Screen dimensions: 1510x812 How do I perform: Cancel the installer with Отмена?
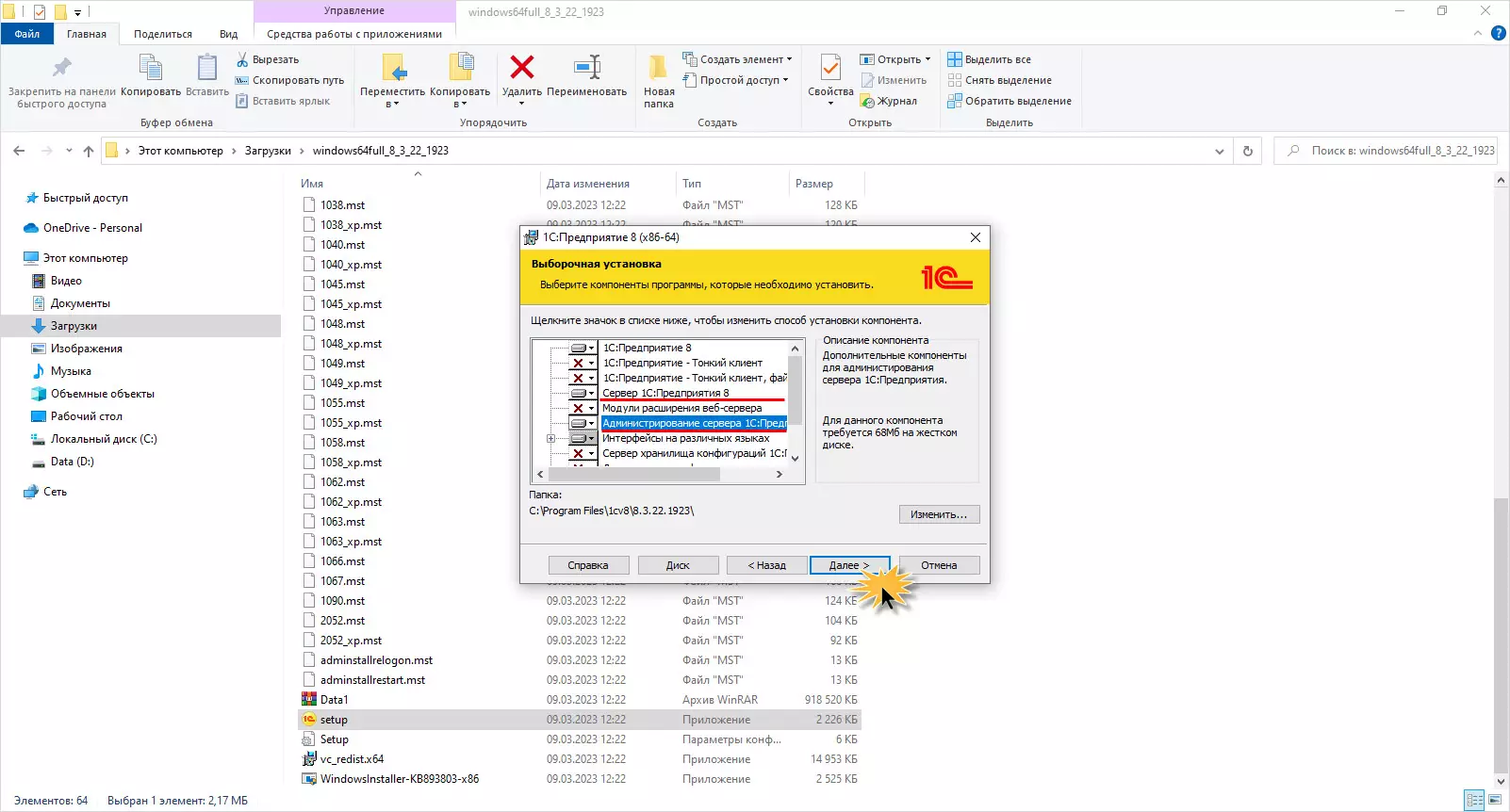[x=939, y=565]
